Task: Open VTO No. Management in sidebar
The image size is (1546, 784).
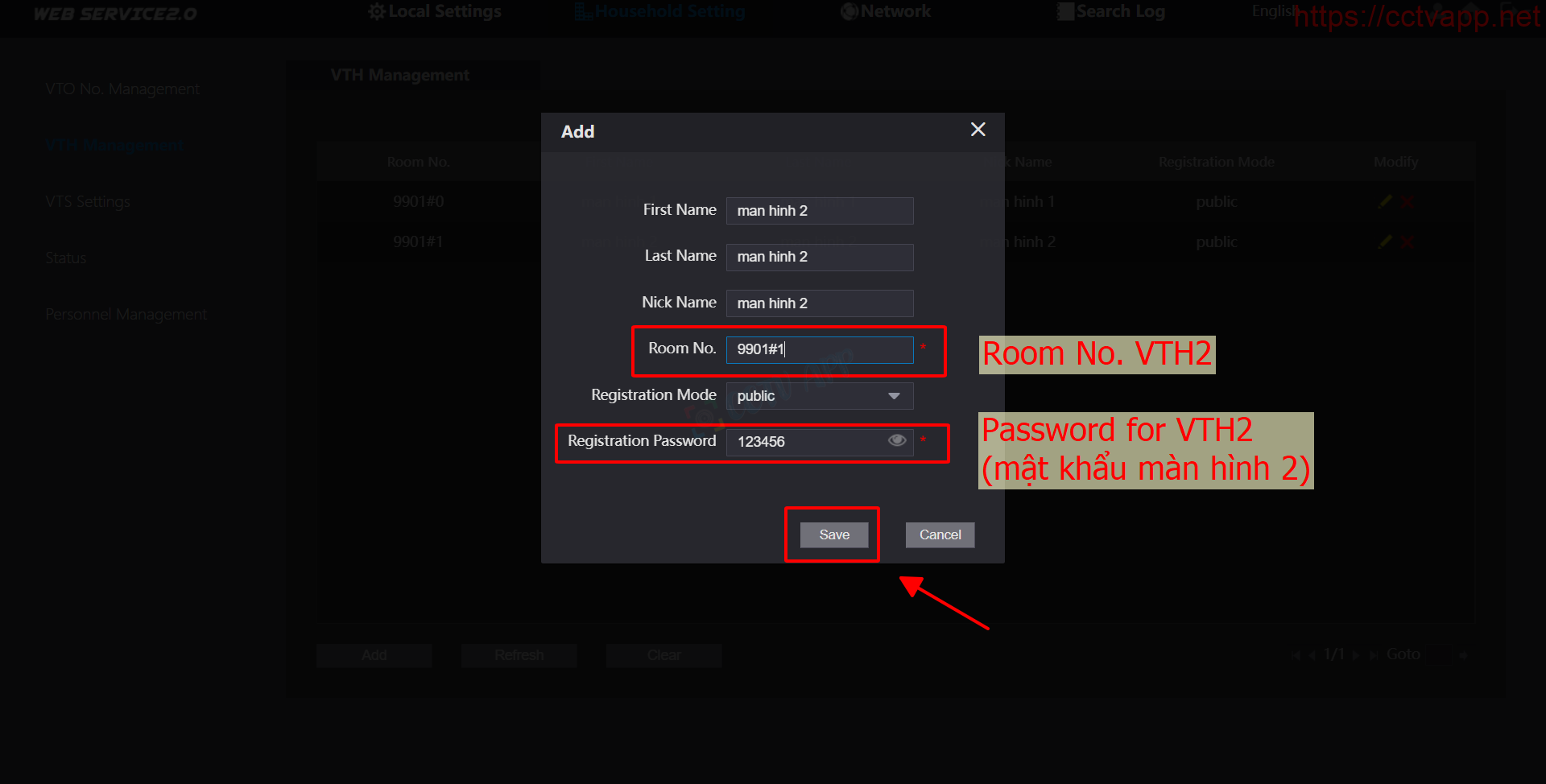Action: click(x=122, y=89)
